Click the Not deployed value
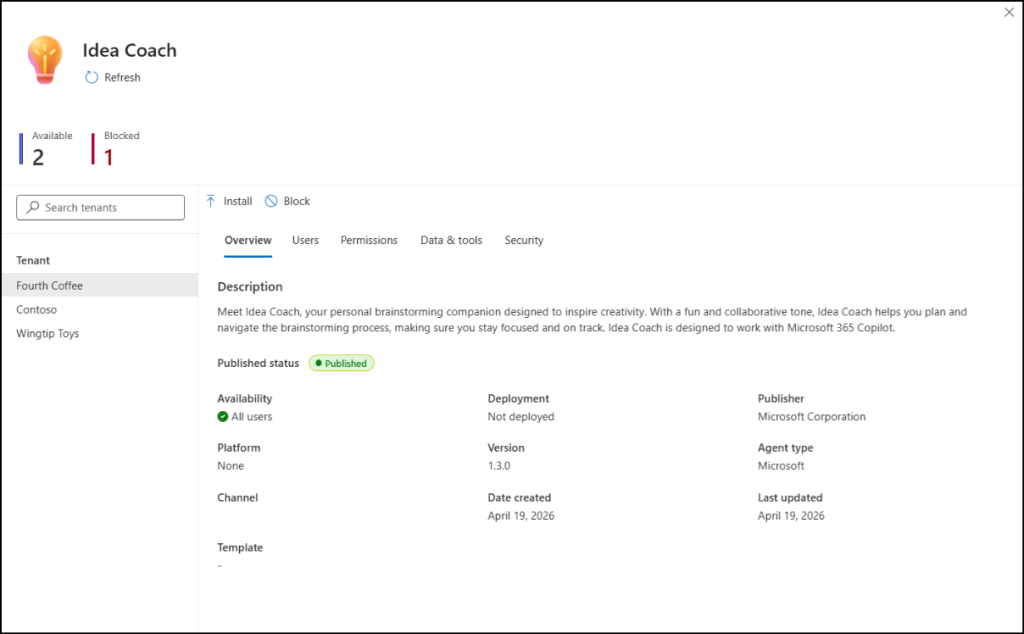Image resolution: width=1024 pixels, height=634 pixels. 521,417
